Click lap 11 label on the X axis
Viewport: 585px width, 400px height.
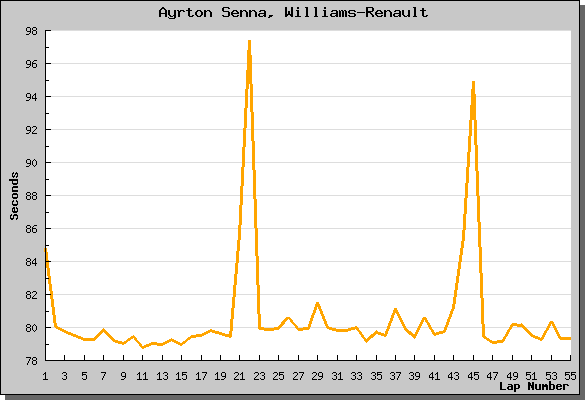(x=142, y=376)
